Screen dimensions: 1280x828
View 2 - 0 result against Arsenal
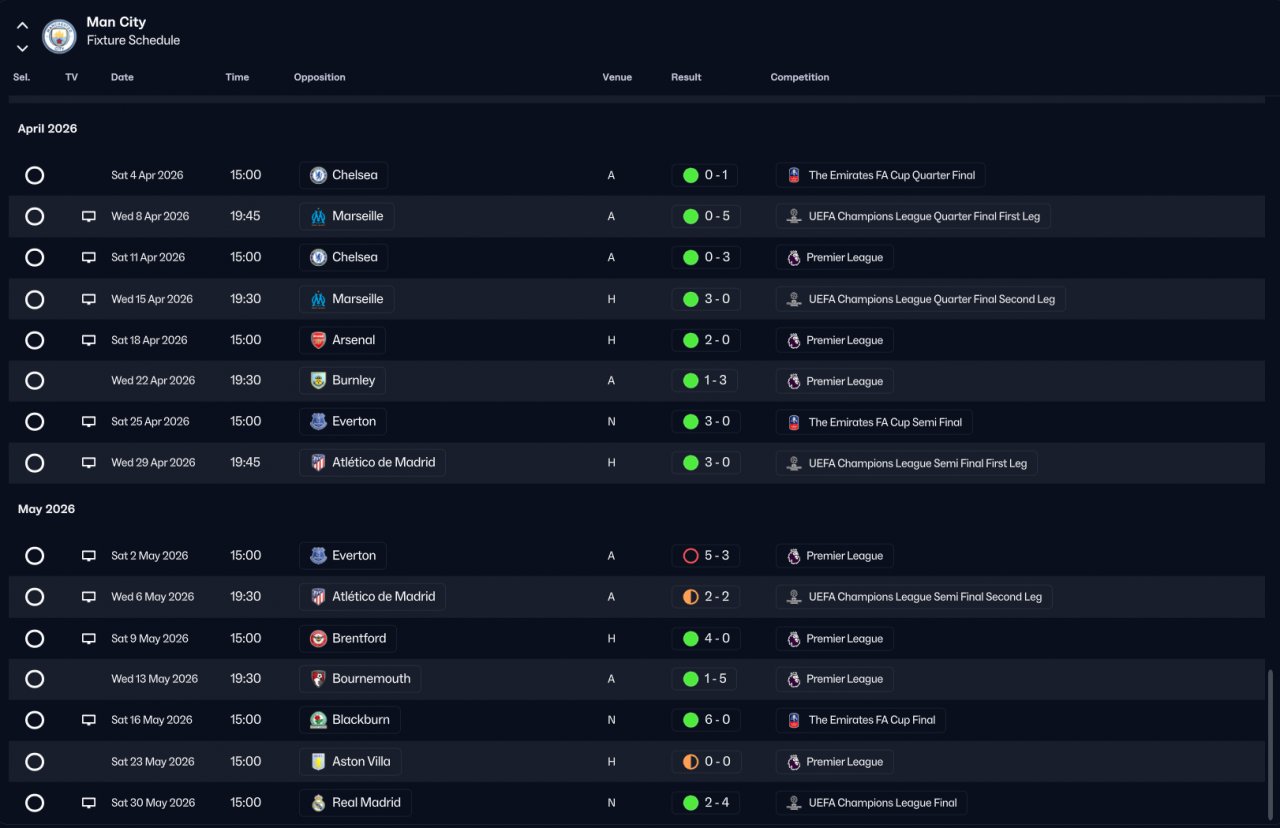pyautogui.click(x=706, y=340)
